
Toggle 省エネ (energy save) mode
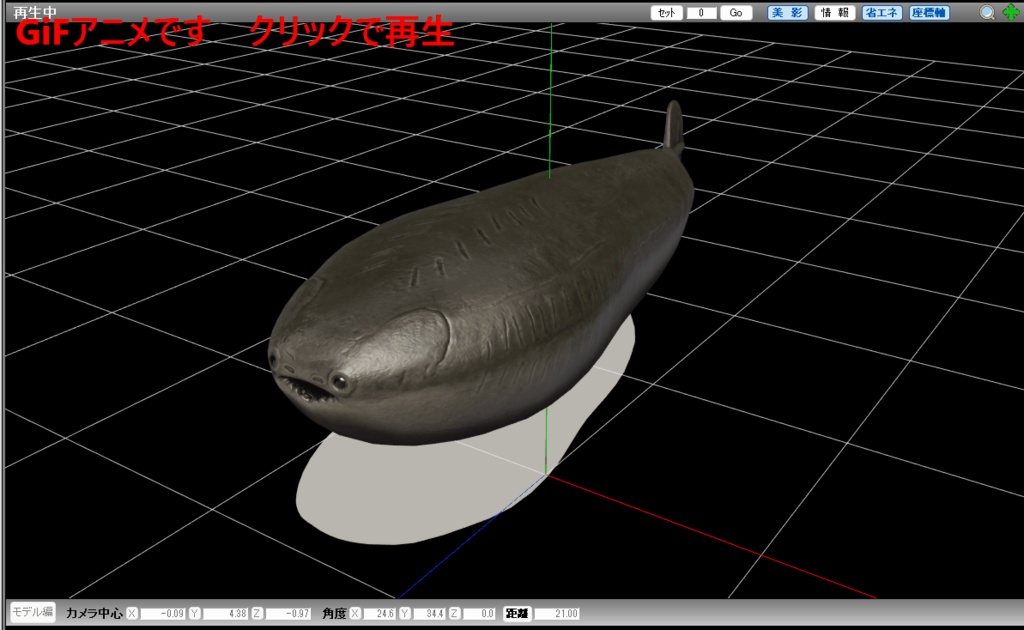click(879, 13)
